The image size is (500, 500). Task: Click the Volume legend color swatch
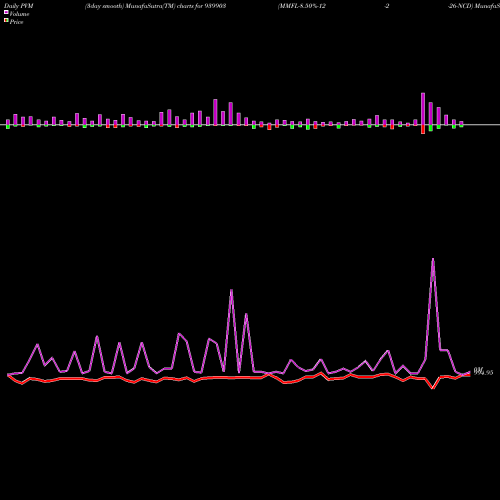tap(6, 12)
